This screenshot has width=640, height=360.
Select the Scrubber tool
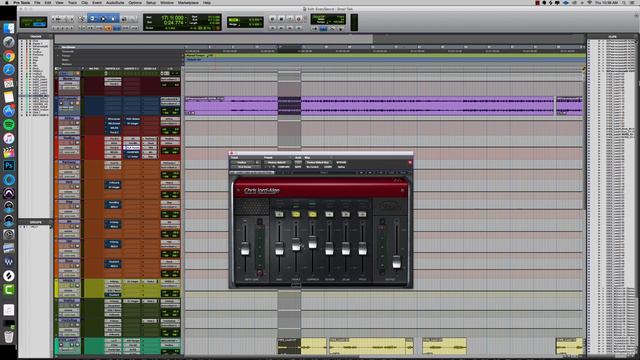click(124, 19)
